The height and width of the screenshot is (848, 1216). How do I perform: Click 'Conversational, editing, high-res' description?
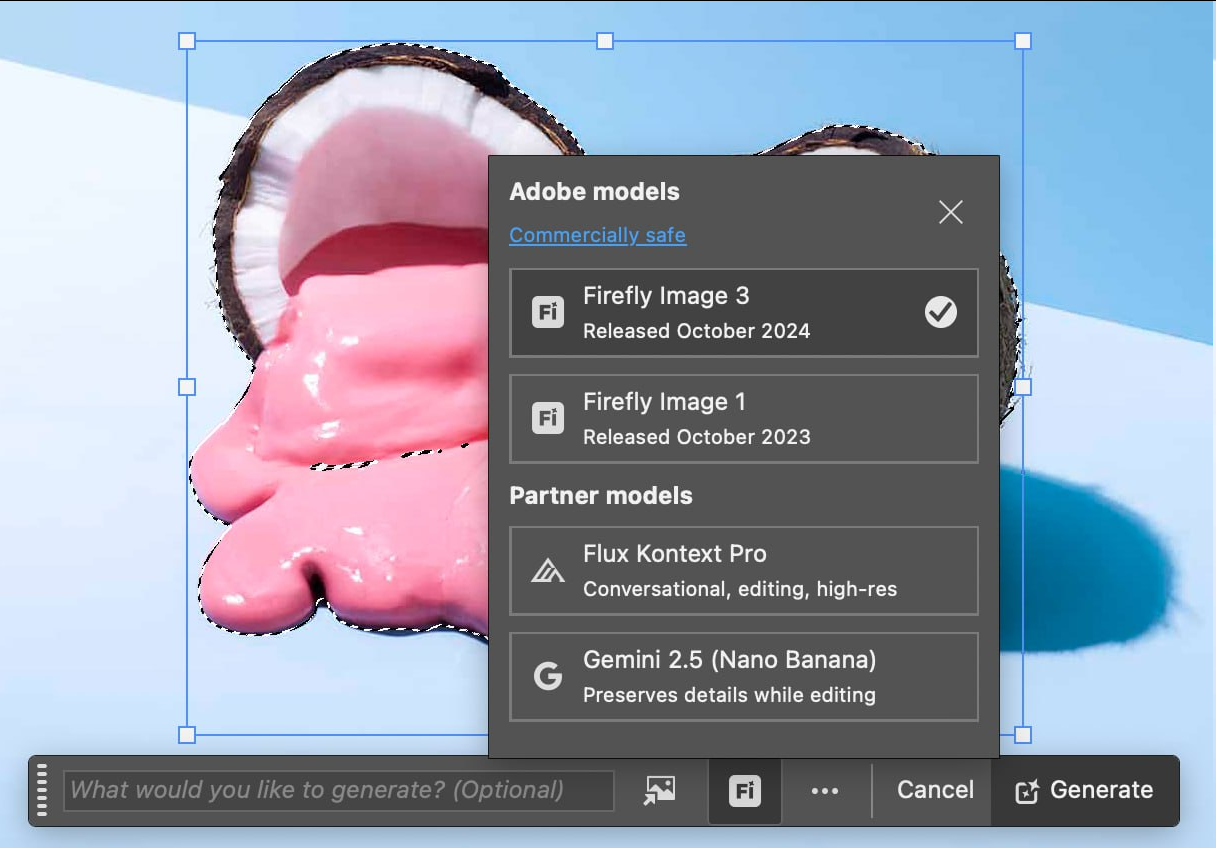pos(740,589)
